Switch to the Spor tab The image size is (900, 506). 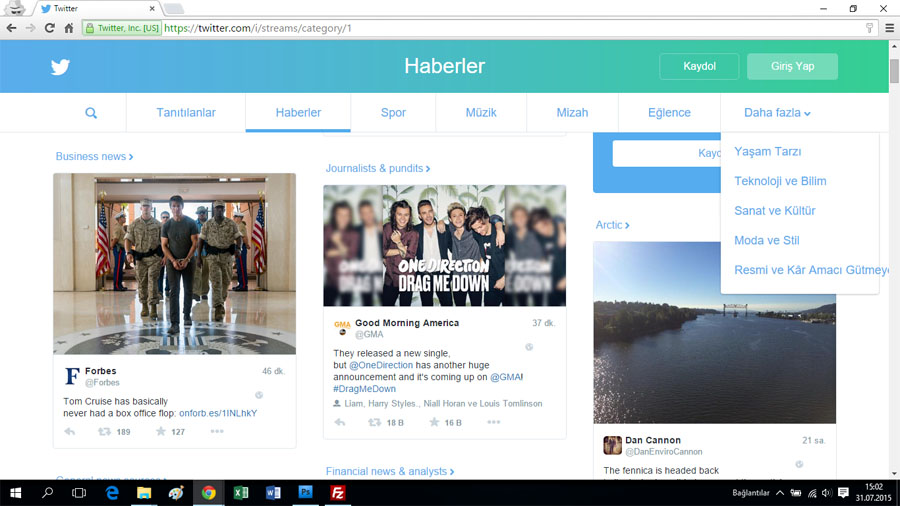(393, 113)
